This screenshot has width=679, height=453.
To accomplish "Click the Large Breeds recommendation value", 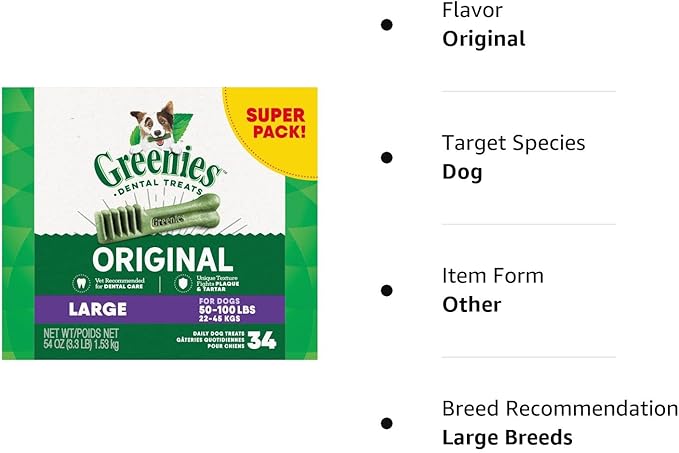I will click(507, 437).
